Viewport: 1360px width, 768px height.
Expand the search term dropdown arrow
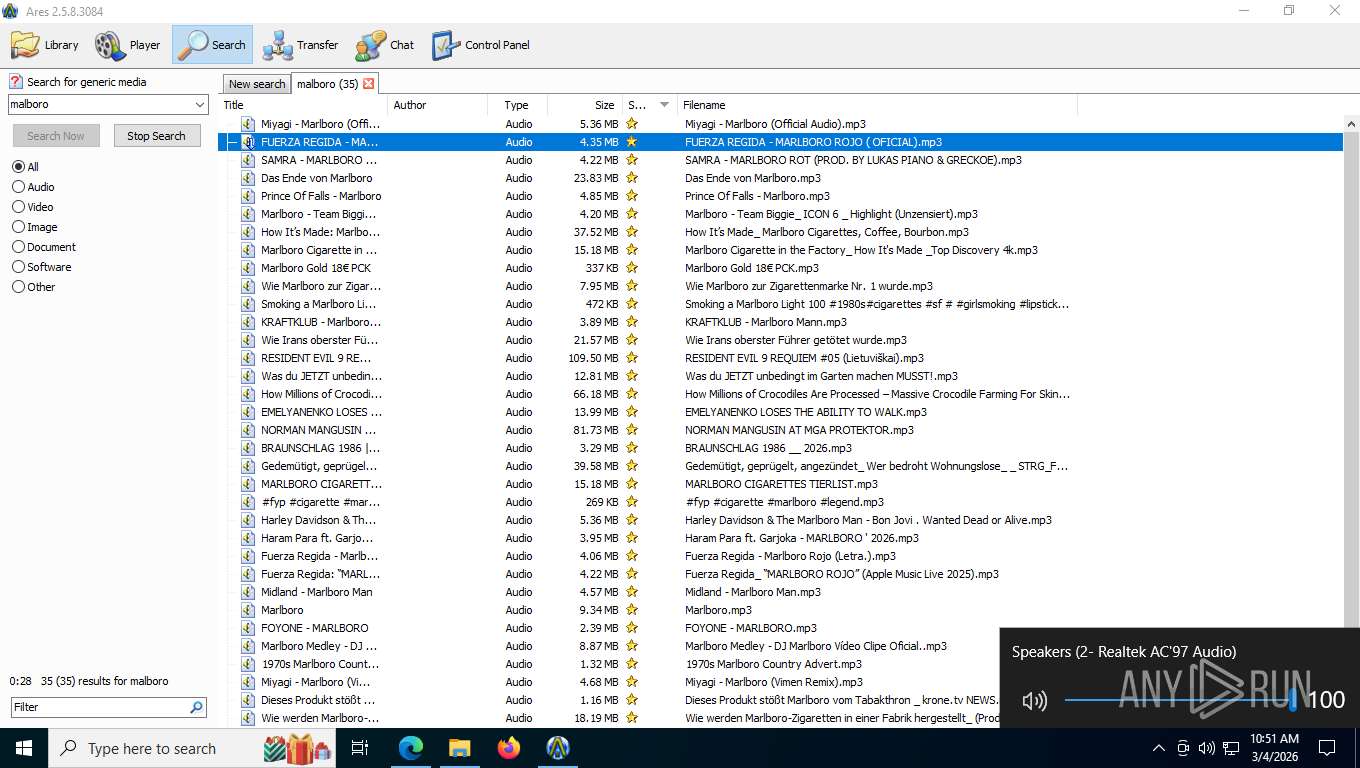[199, 104]
